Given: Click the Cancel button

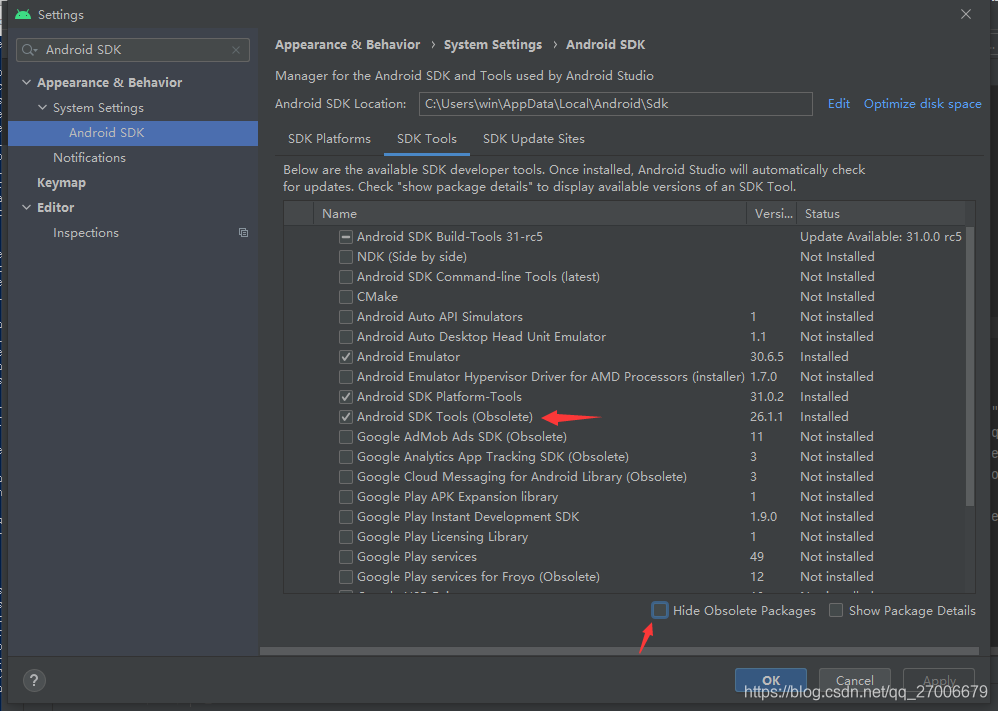Looking at the screenshot, I should [x=854, y=680].
